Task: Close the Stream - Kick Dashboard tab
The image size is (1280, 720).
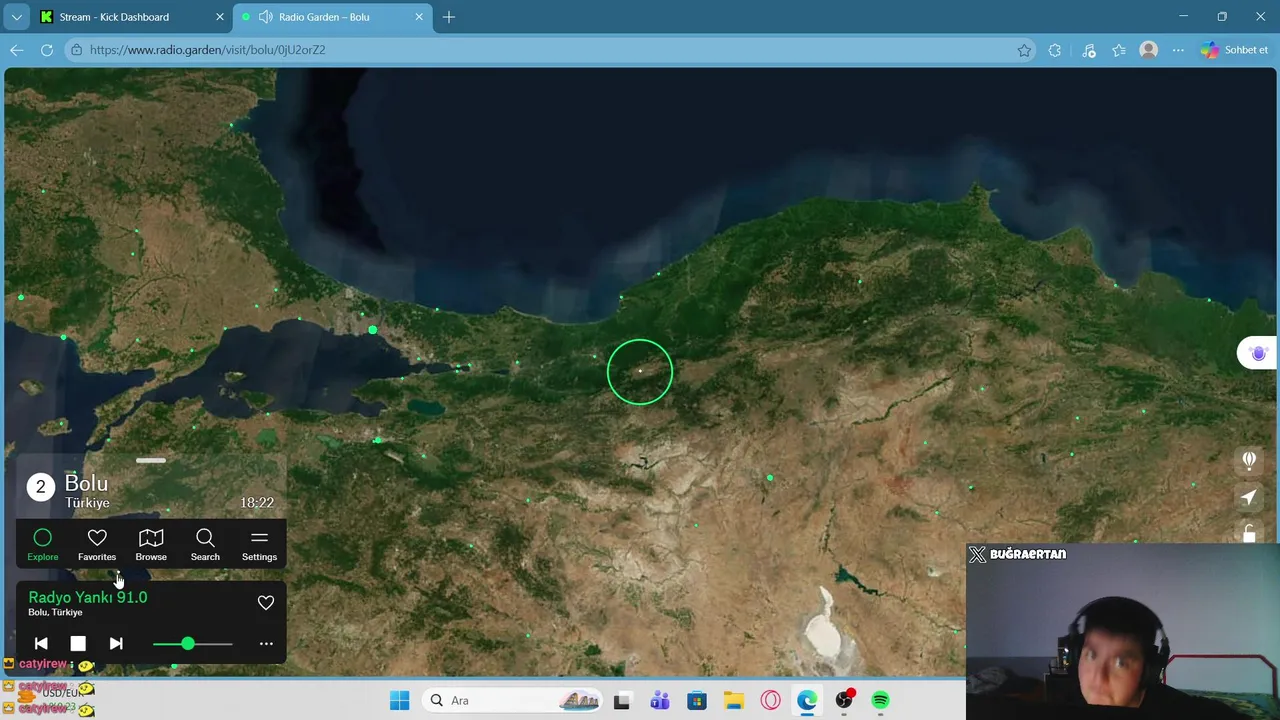Action: coord(220,17)
